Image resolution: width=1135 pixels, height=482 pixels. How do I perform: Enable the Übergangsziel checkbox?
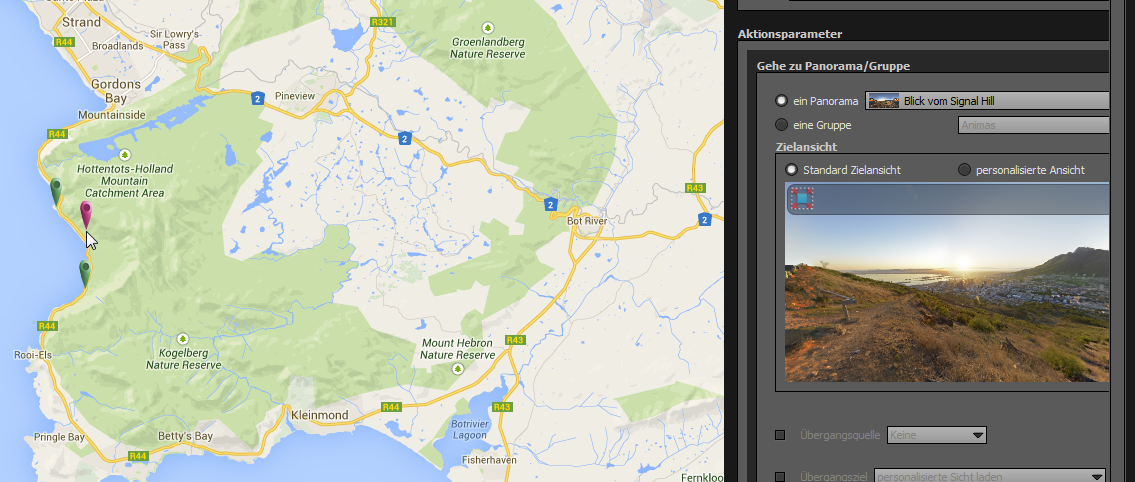tap(780, 477)
